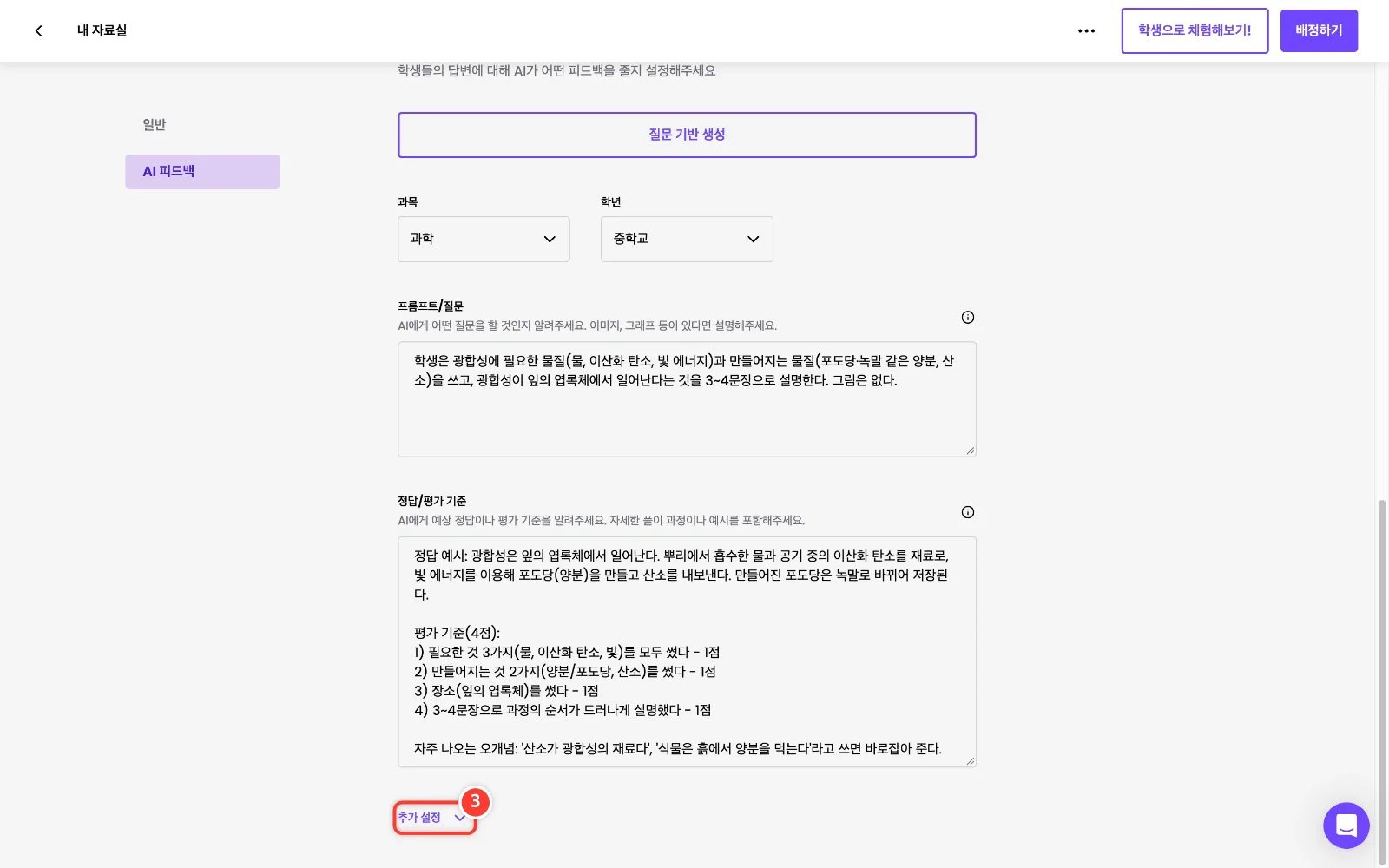Click the 배정하기 button
The image size is (1389, 868).
click(x=1319, y=30)
